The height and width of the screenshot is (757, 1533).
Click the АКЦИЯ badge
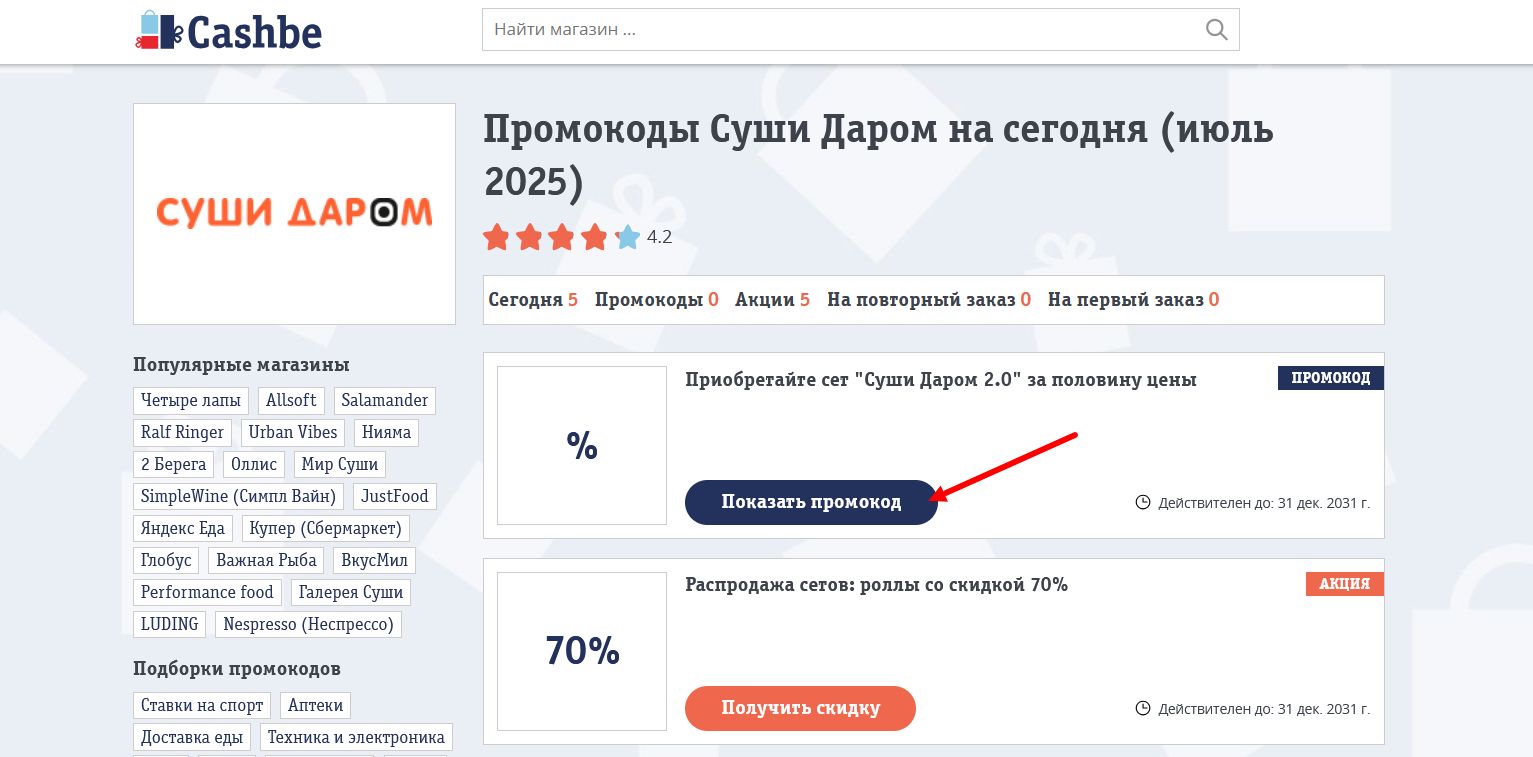tap(1345, 584)
